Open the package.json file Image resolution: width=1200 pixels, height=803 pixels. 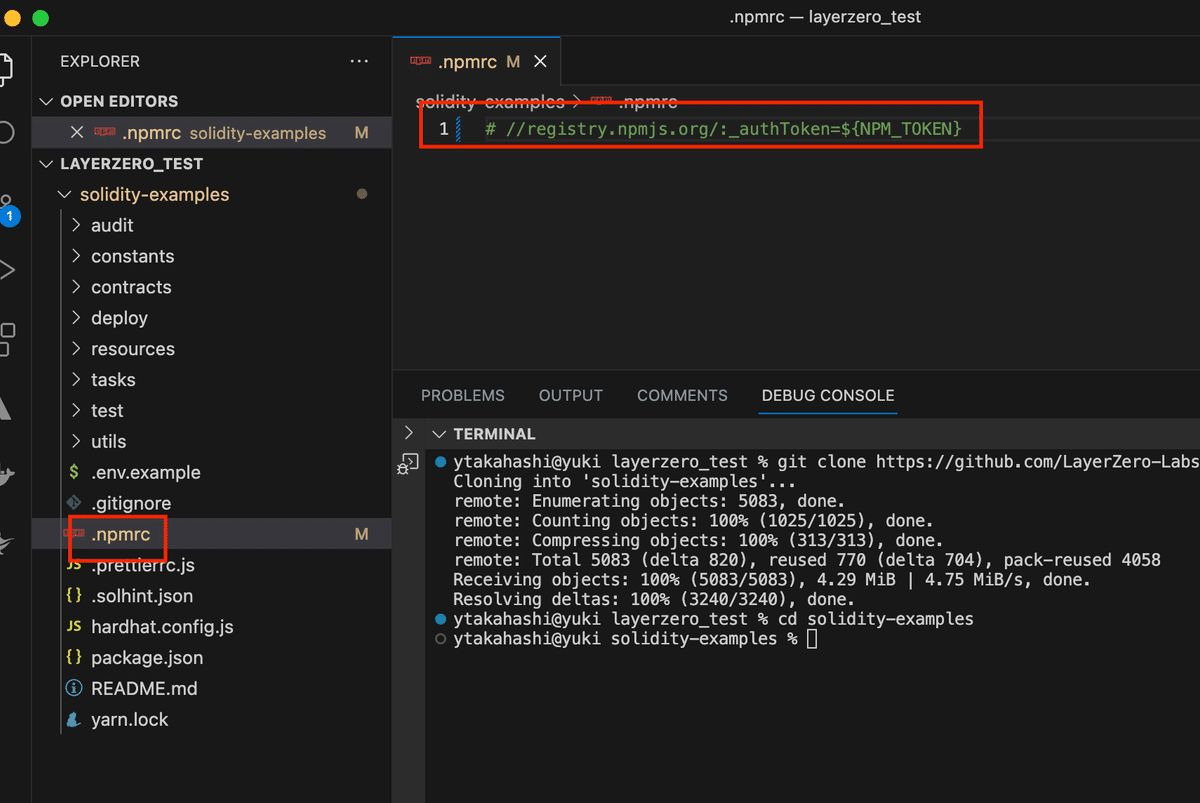point(147,658)
